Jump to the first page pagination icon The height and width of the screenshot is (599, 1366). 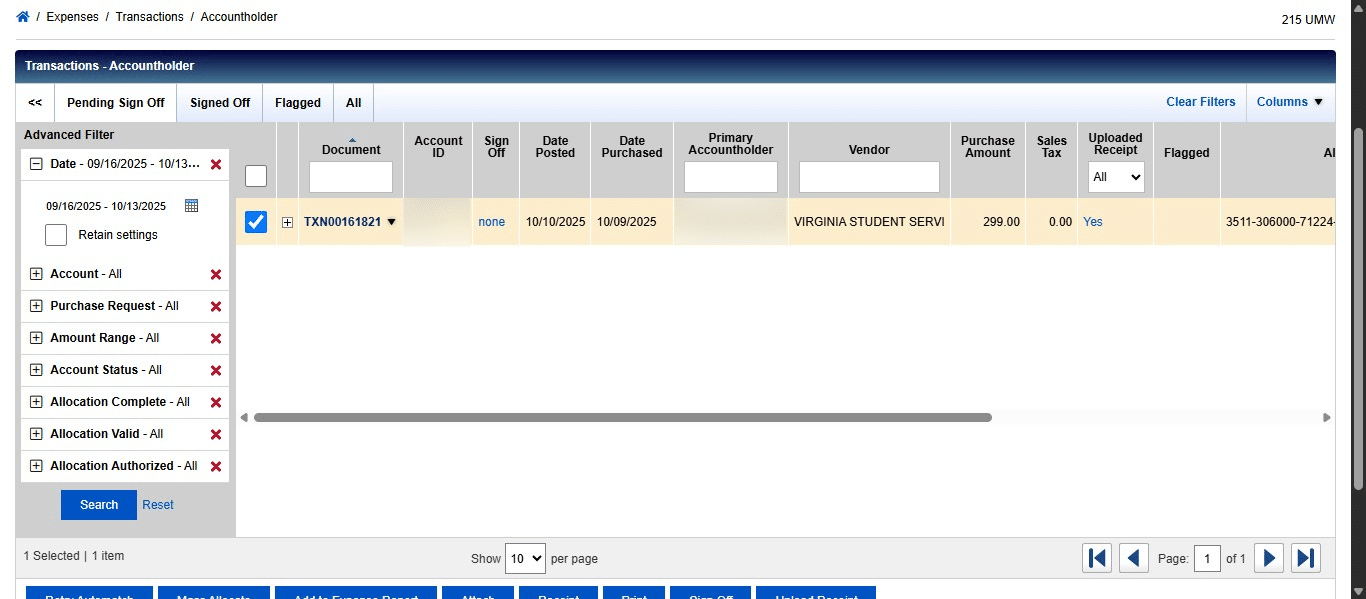click(1096, 558)
